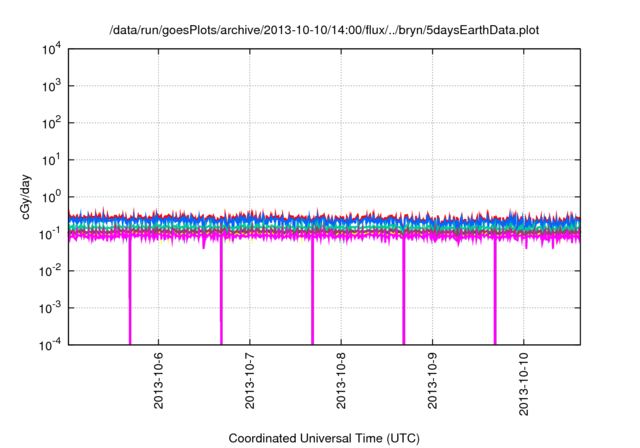Click the 10^-4 y-axis tick label
Image resolution: width=640 pixels, height=448 pixels.
coord(51,346)
